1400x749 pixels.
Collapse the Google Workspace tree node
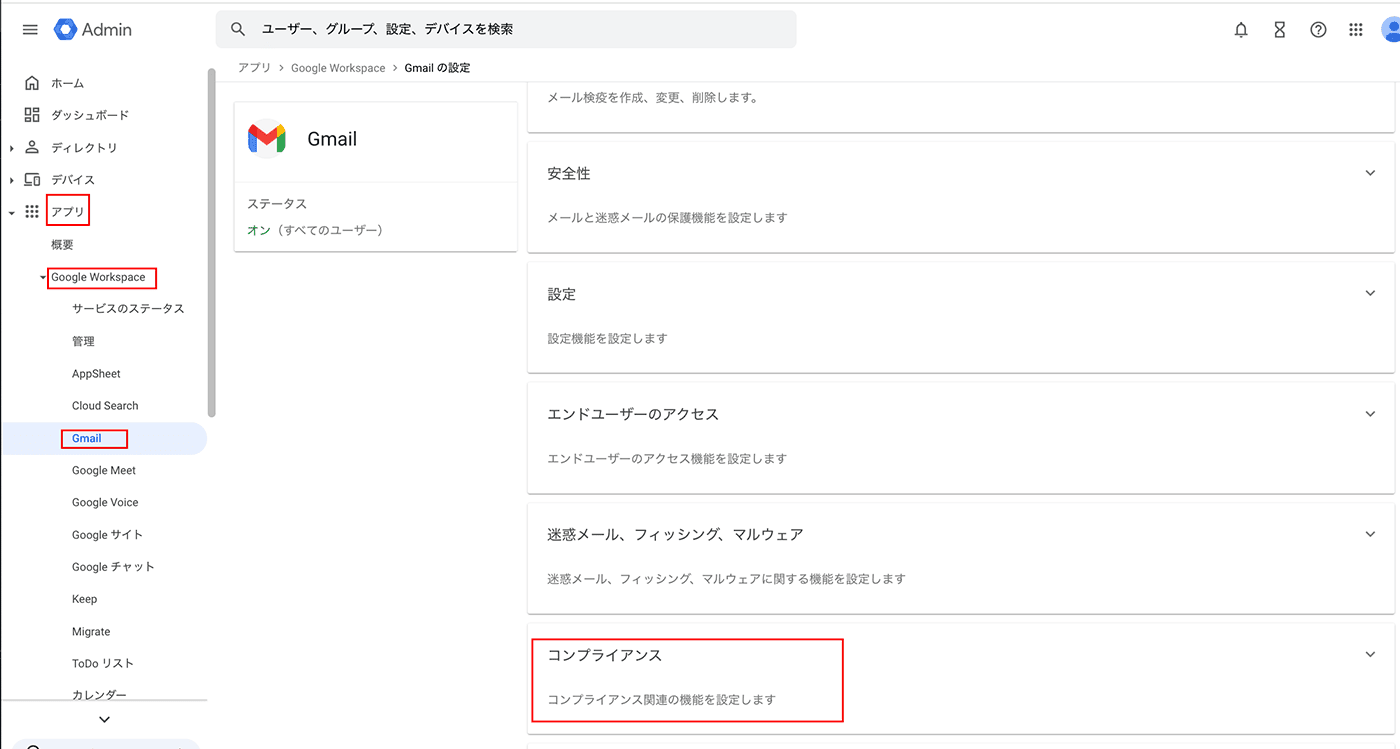(x=44, y=278)
